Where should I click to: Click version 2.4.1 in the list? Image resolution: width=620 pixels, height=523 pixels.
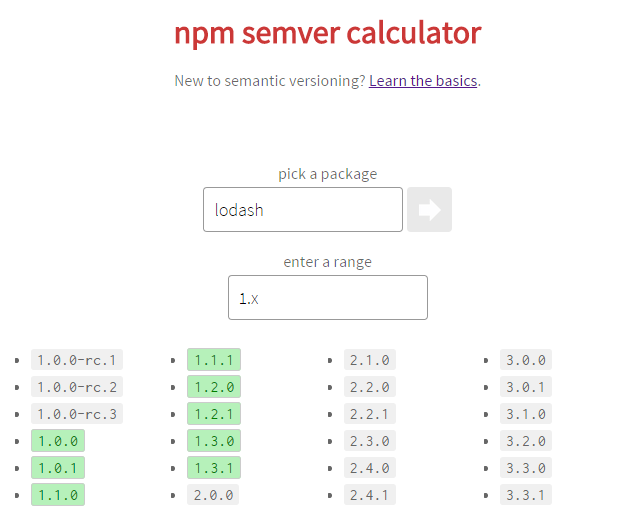coord(370,494)
